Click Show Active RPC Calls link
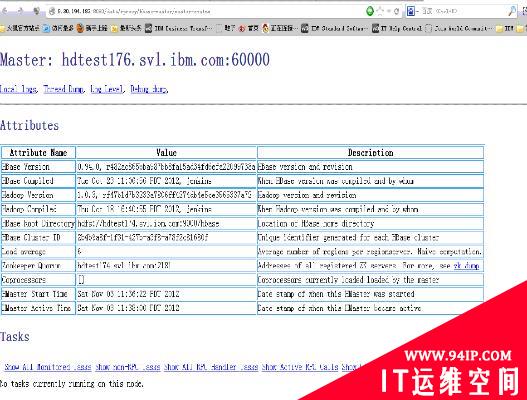 point(300,367)
